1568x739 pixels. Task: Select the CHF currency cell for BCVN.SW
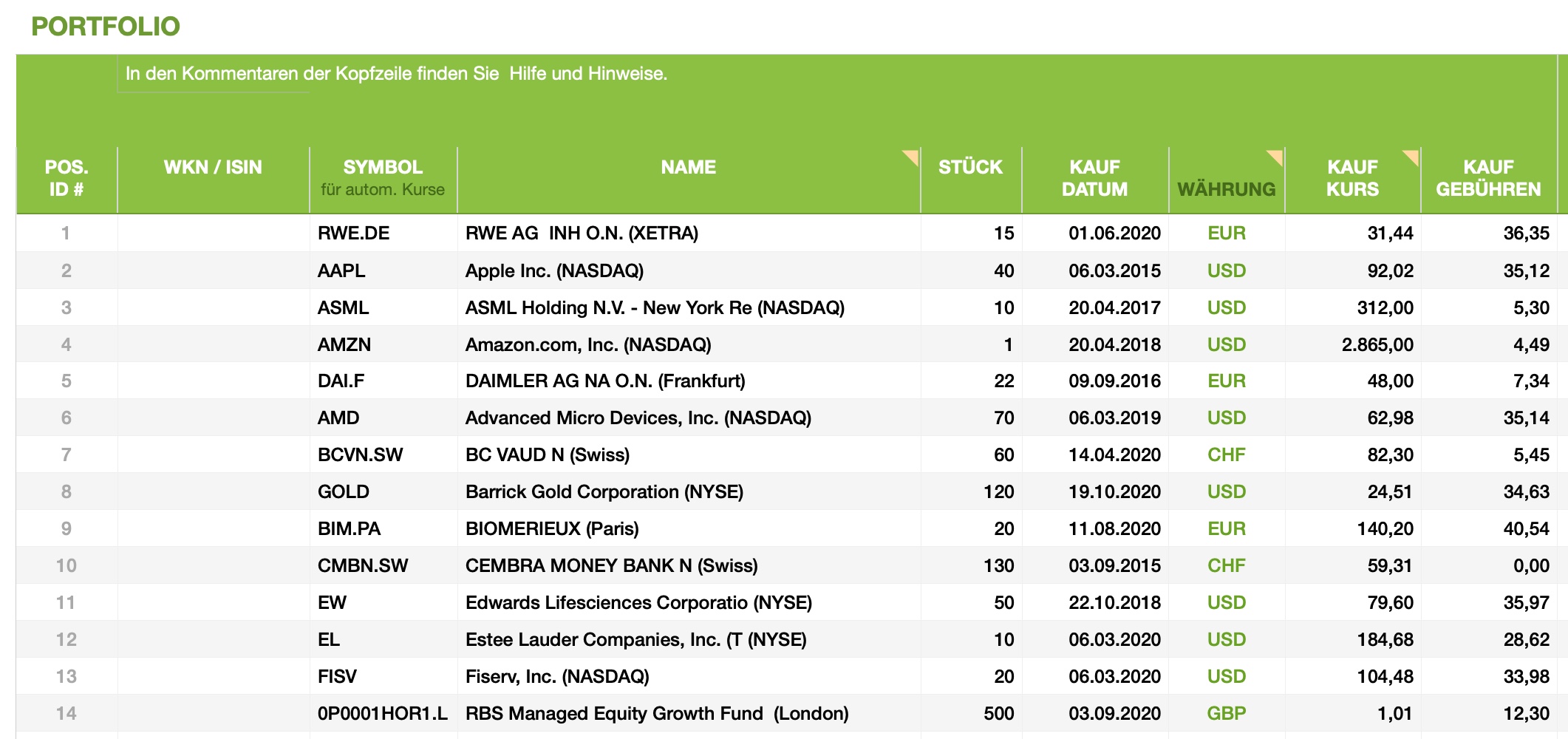click(x=1226, y=454)
